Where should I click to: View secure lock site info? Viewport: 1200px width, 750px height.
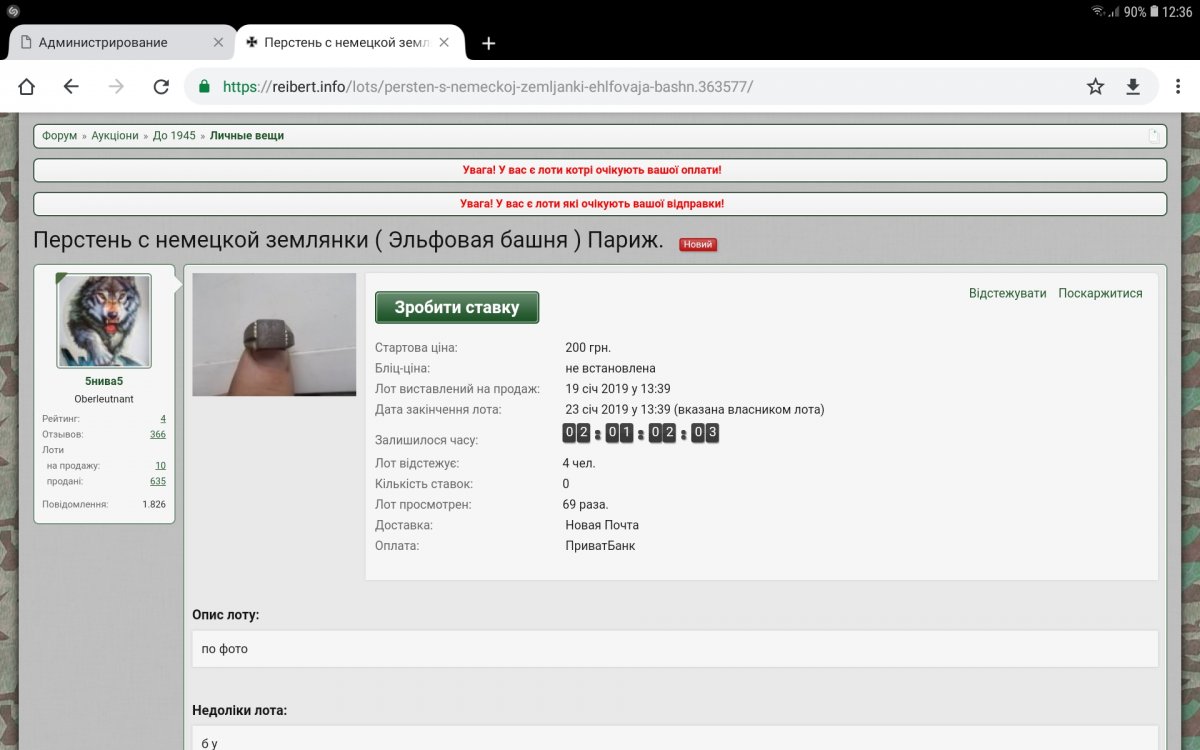[x=205, y=87]
